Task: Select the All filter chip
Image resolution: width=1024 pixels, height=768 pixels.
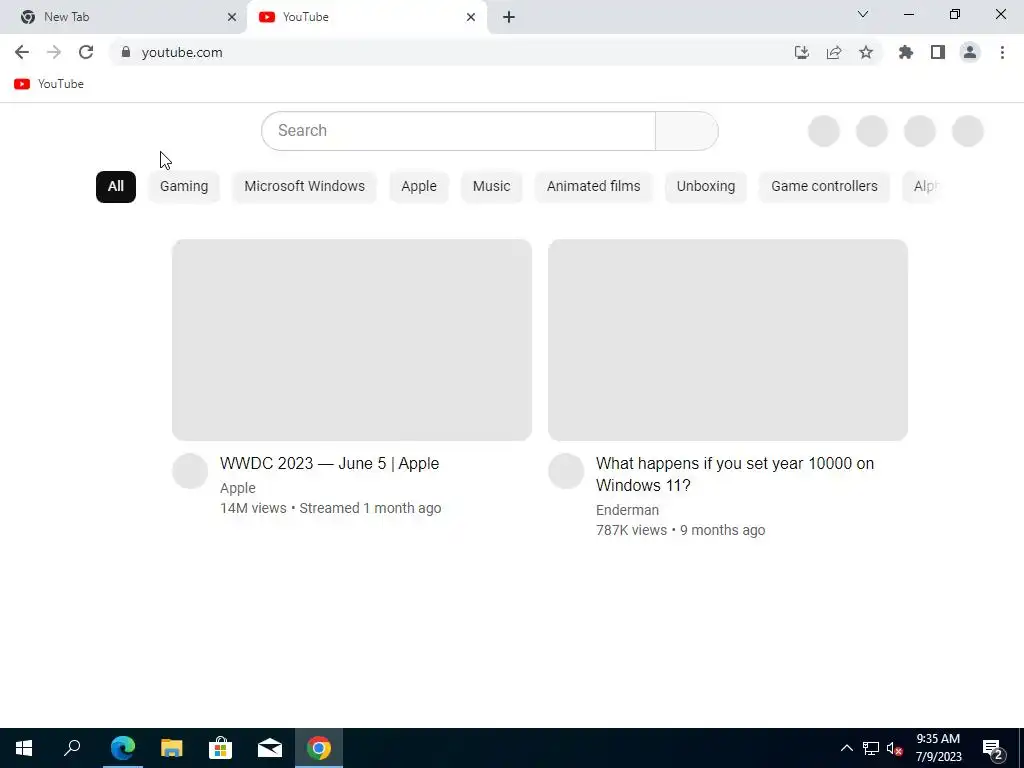Action: (116, 187)
